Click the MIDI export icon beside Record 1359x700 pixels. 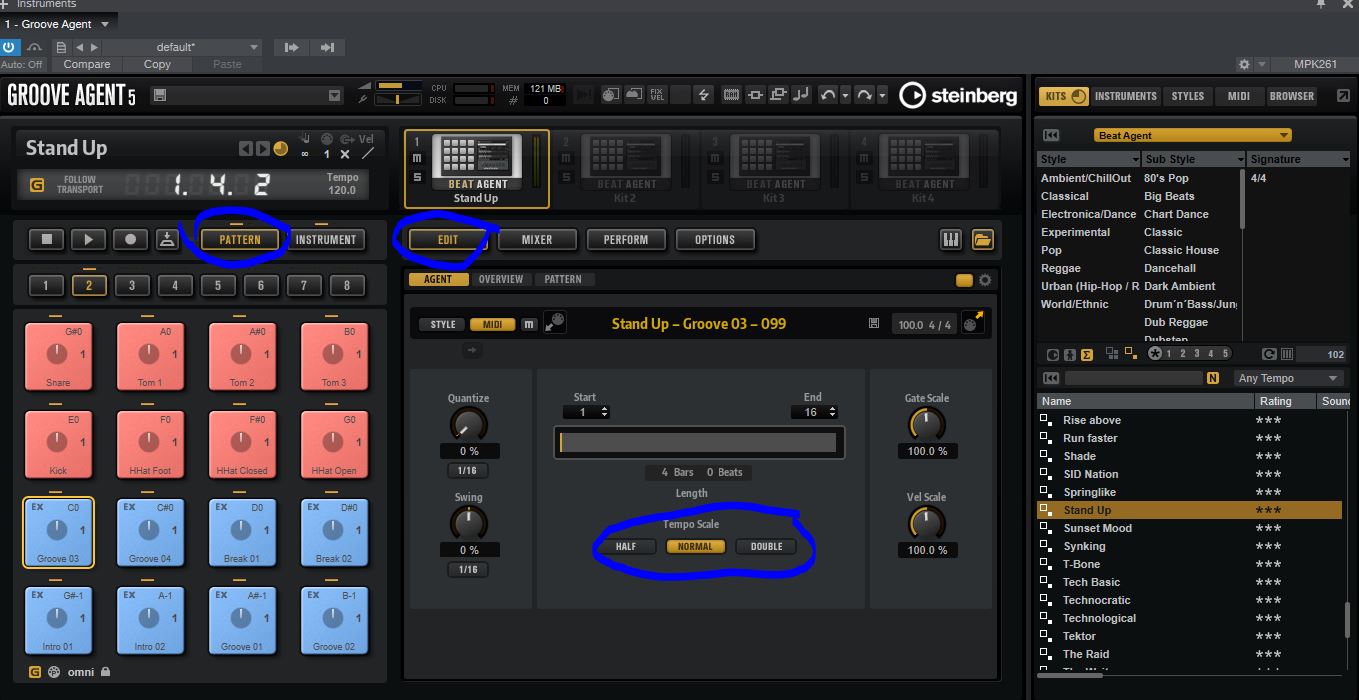[x=168, y=239]
